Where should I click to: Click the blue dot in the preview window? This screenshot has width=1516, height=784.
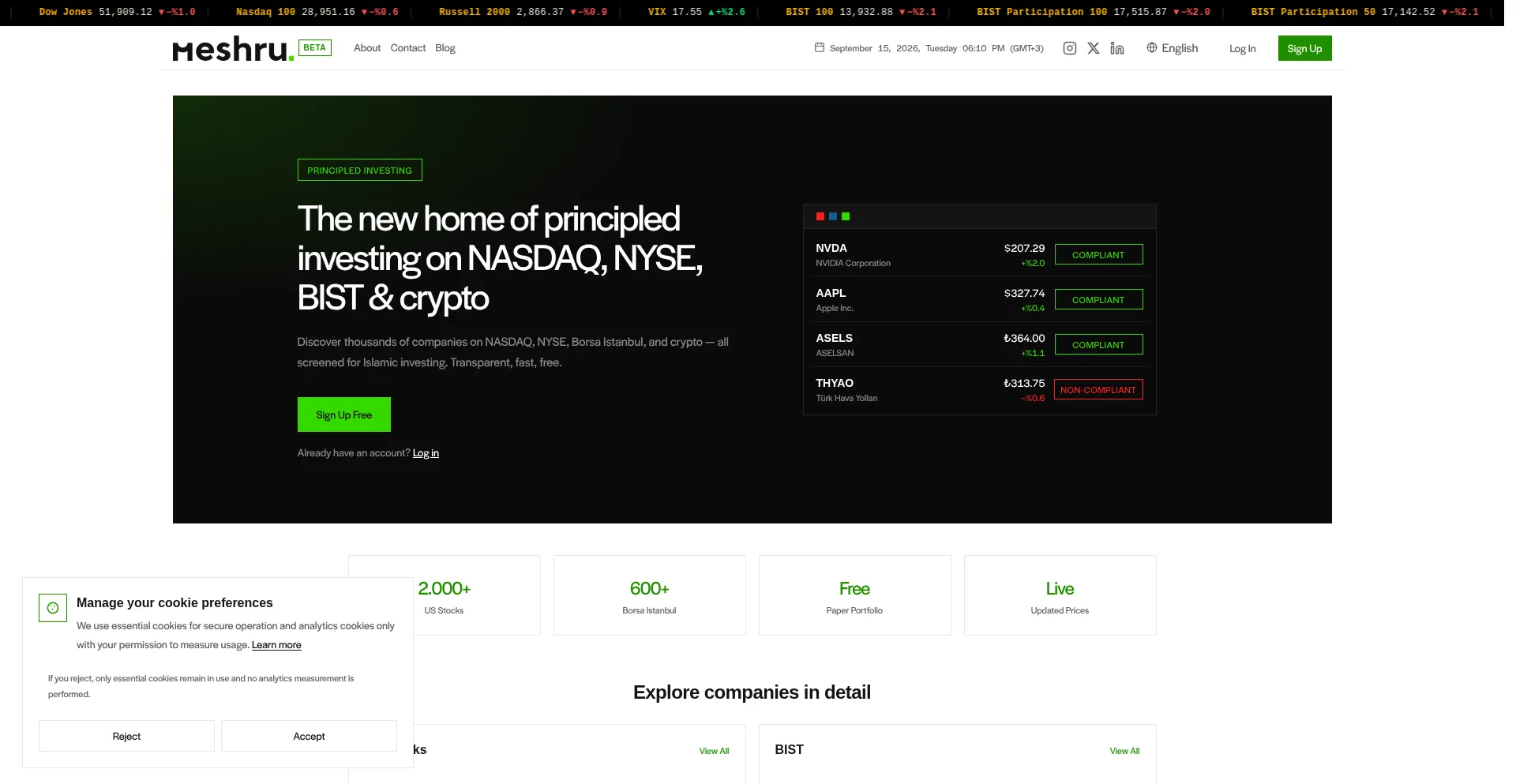click(833, 216)
